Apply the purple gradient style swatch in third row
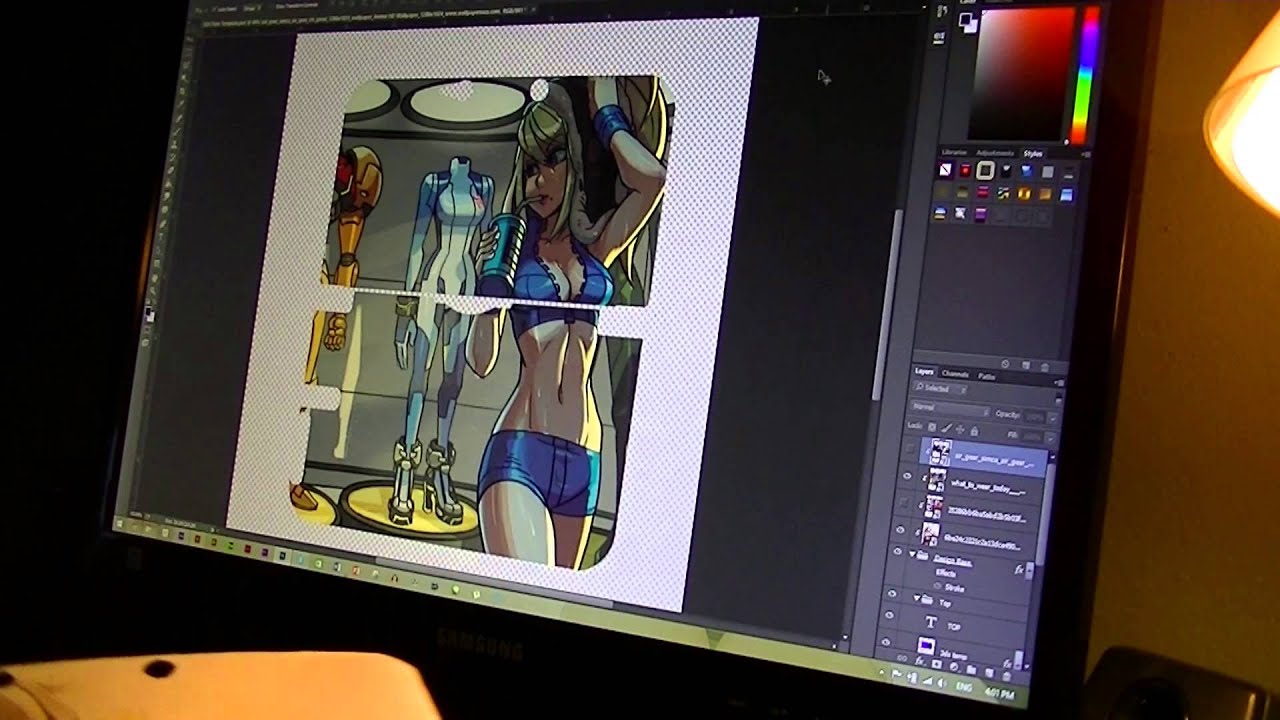The height and width of the screenshot is (720, 1280). click(x=980, y=213)
